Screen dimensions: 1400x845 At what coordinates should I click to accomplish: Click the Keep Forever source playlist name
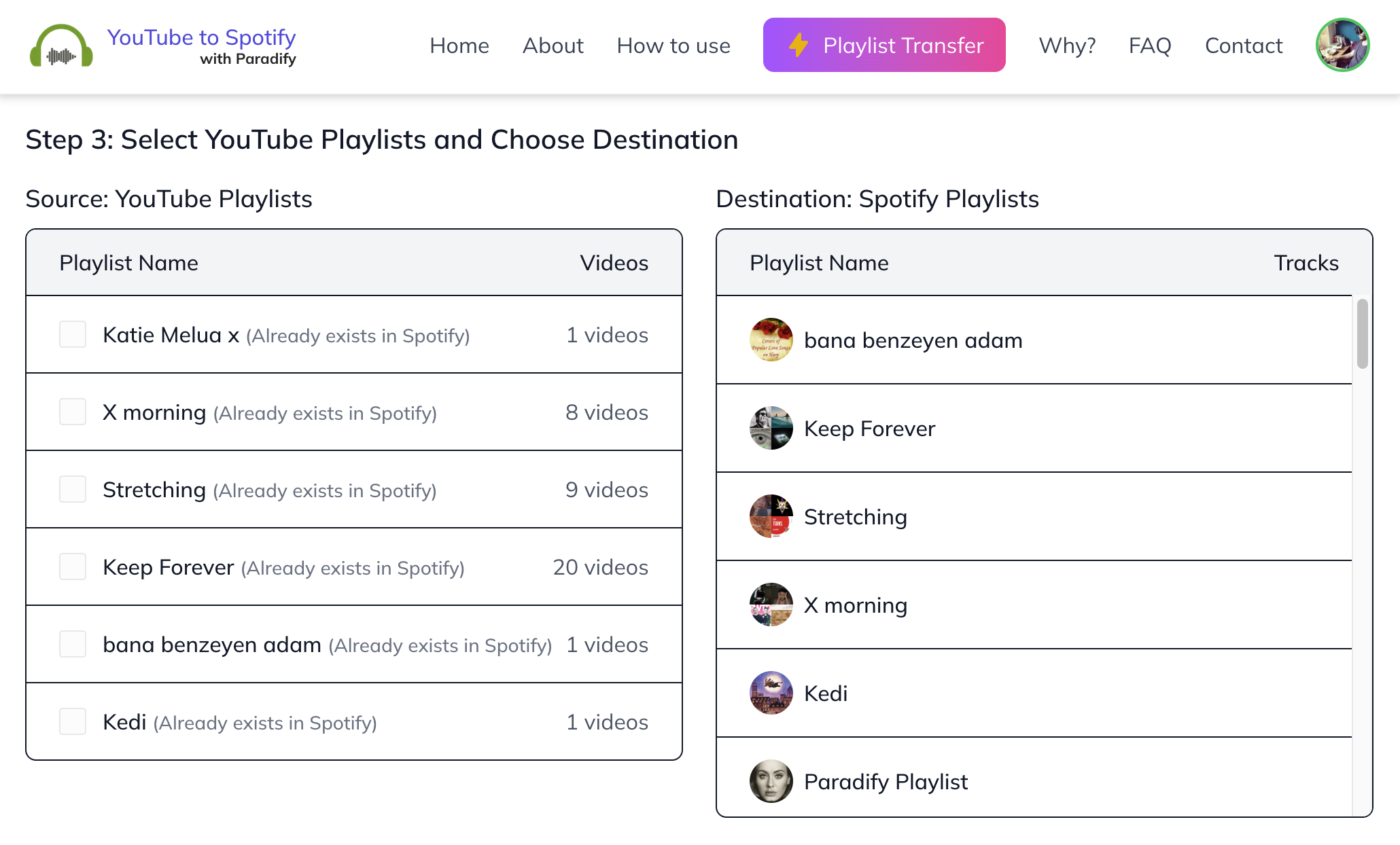[169, 567]
